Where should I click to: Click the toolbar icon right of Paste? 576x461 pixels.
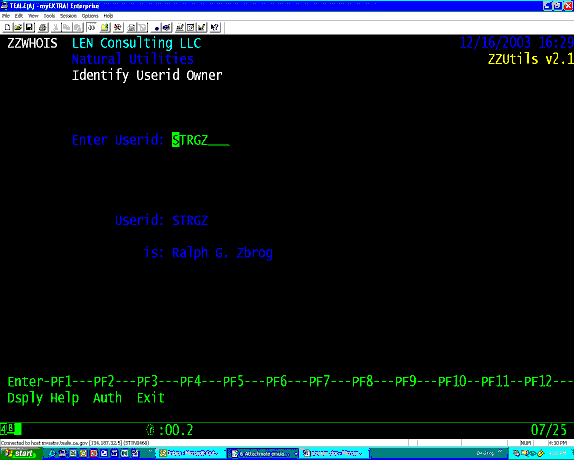tap(91, 27)
